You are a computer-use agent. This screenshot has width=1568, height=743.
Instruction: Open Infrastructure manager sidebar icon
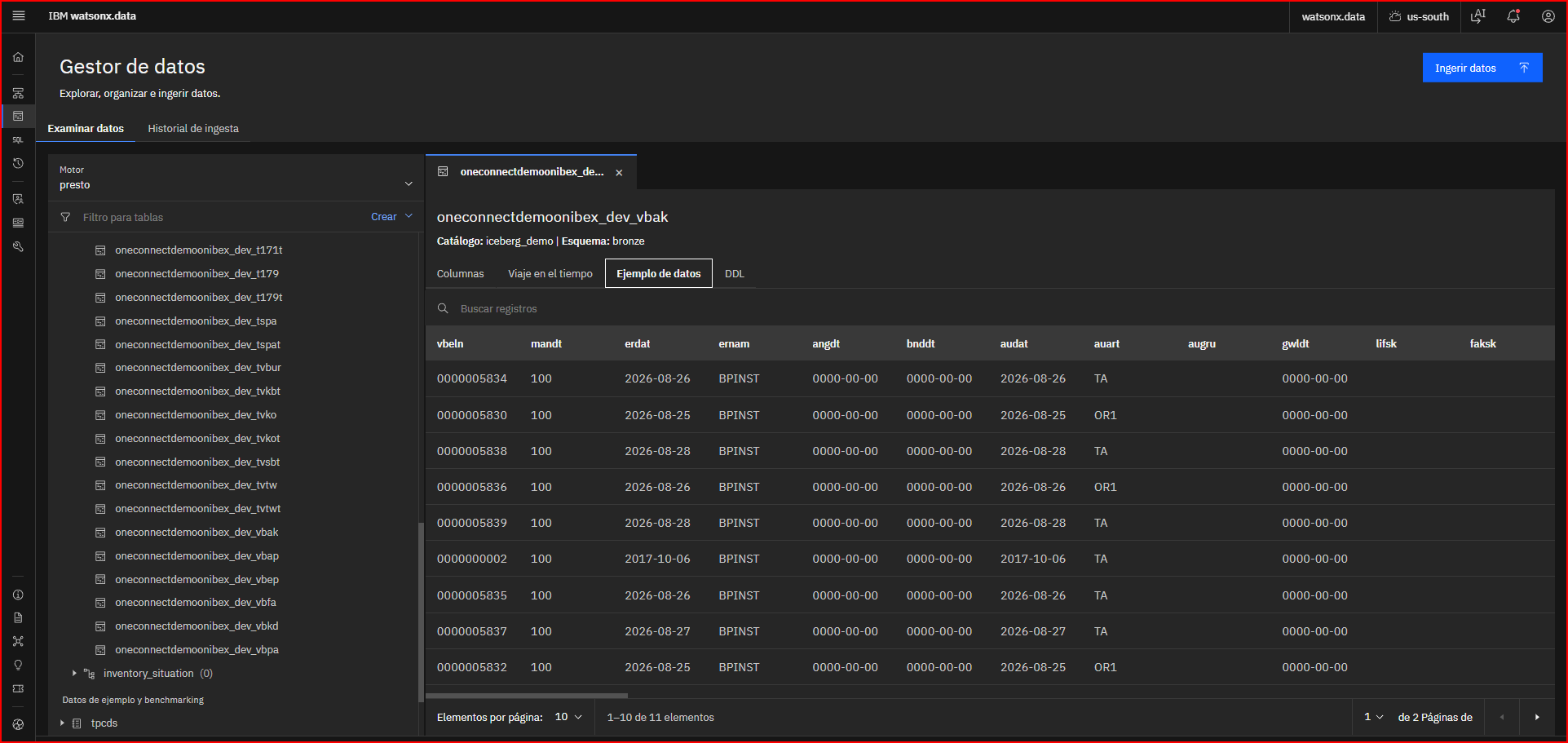point(18,93)
